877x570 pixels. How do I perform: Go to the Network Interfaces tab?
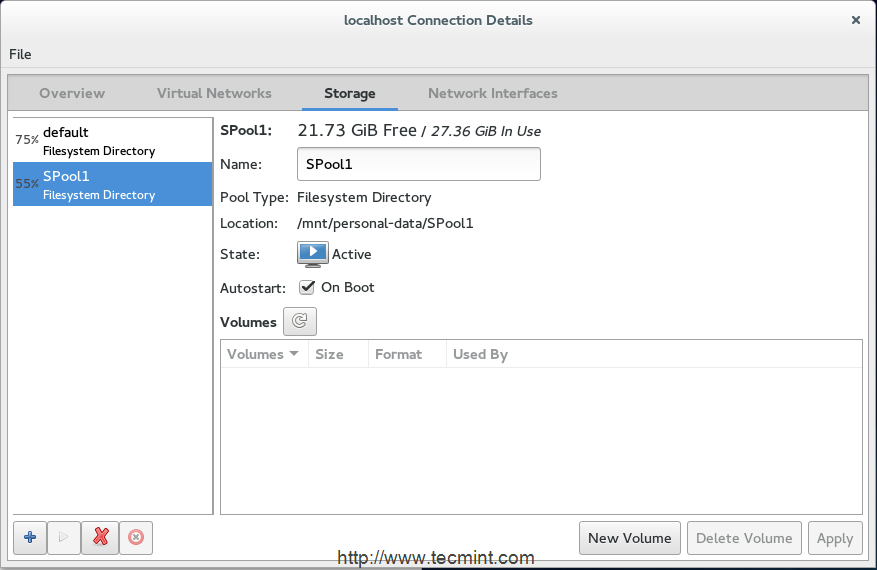(x=492, y=93)
